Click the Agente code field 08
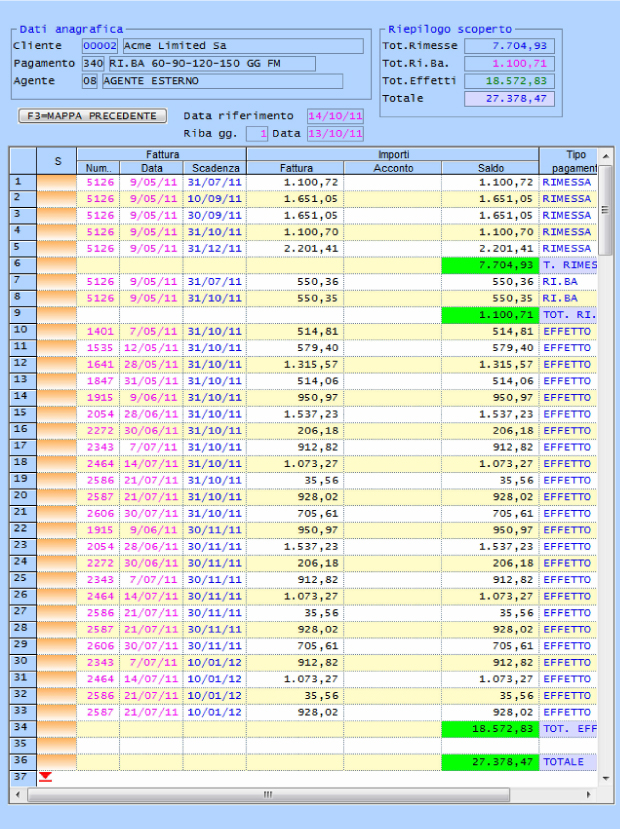620x829 pixels. point(90,81)
